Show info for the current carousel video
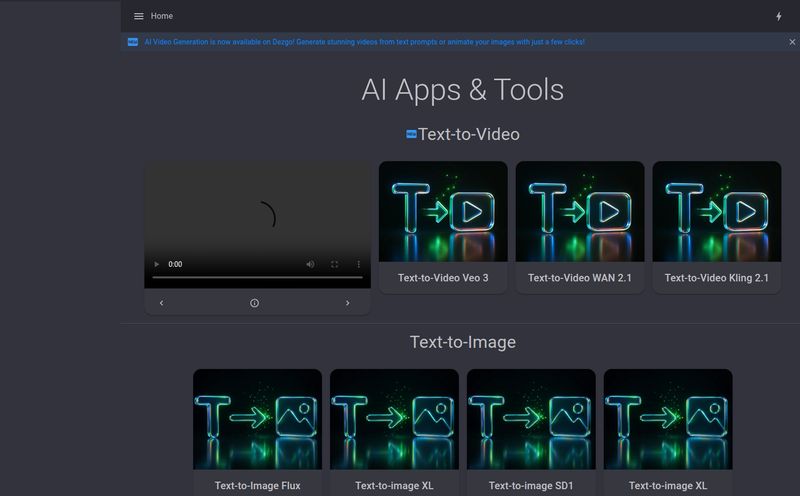 click(254, 303)
